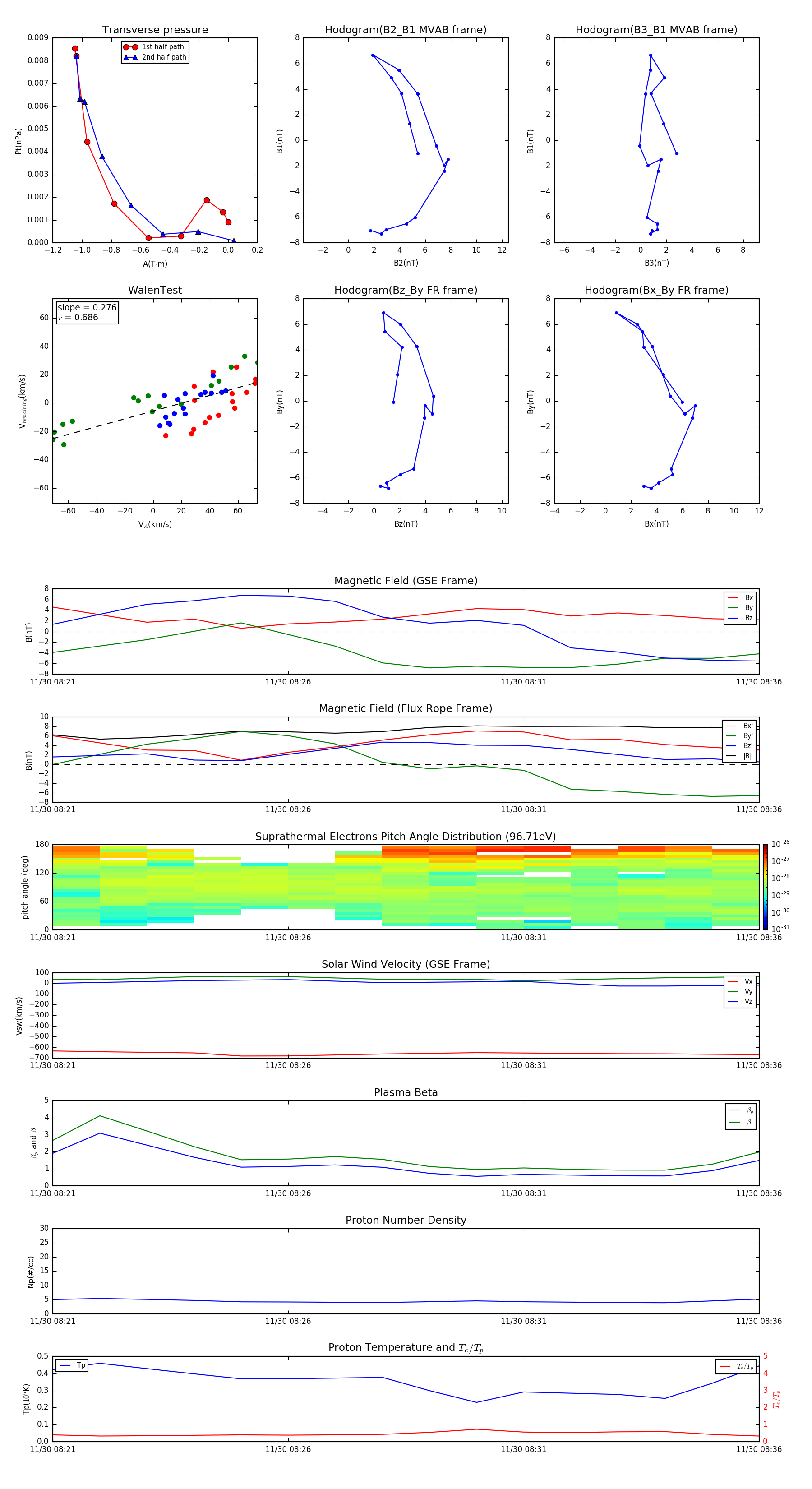Select "Vx" in the velocity legend
This screenshot has width=812, height=1489.
pos(740,981)
